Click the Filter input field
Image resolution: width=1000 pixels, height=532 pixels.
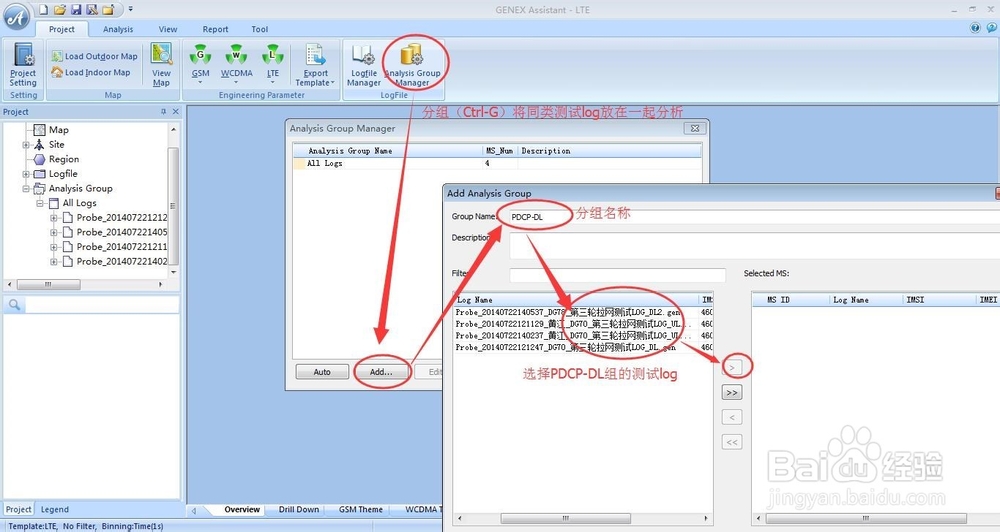[617, 274]
